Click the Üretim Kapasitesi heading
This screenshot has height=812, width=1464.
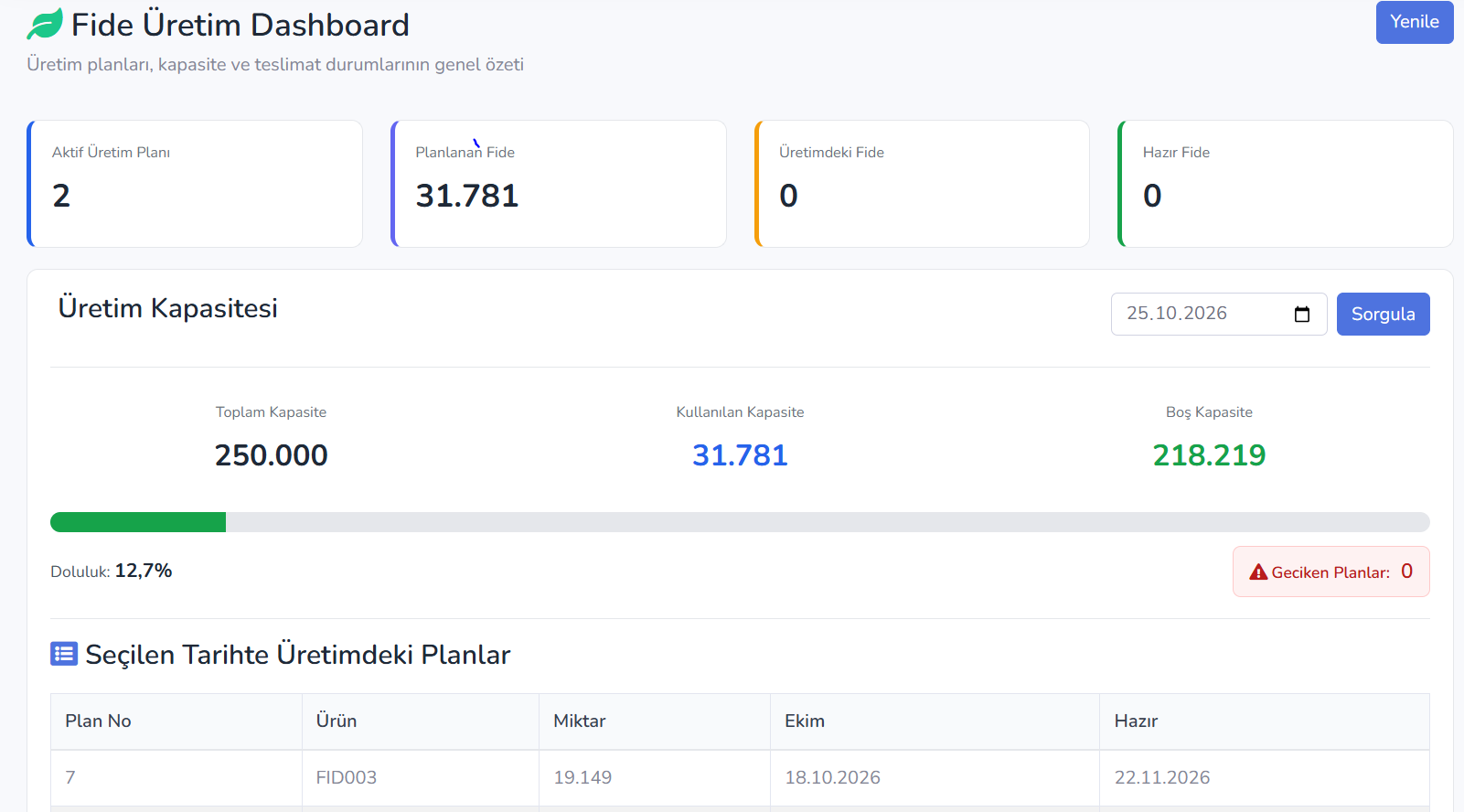coord(168,308)
